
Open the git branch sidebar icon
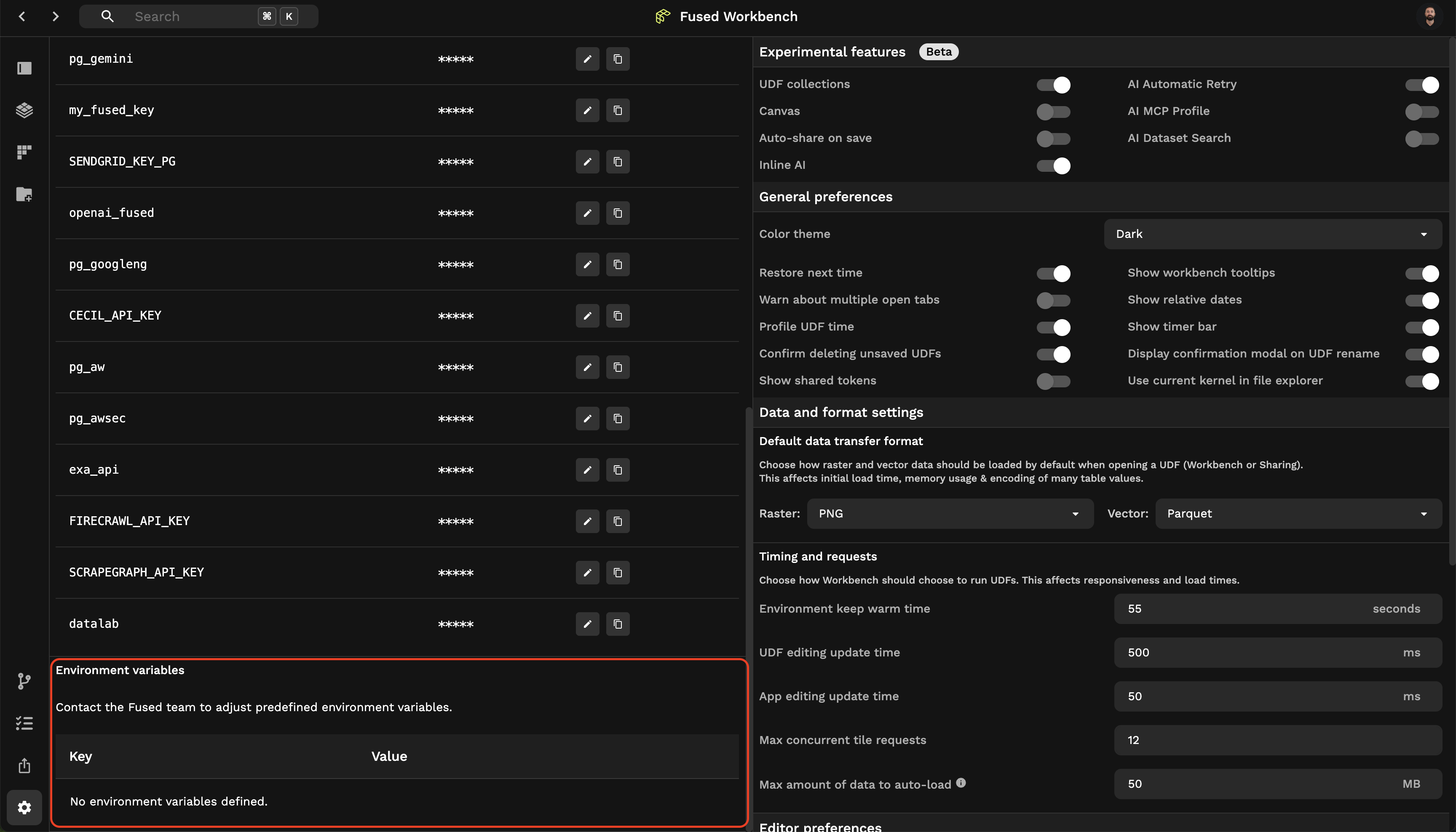tap(24, 680)
